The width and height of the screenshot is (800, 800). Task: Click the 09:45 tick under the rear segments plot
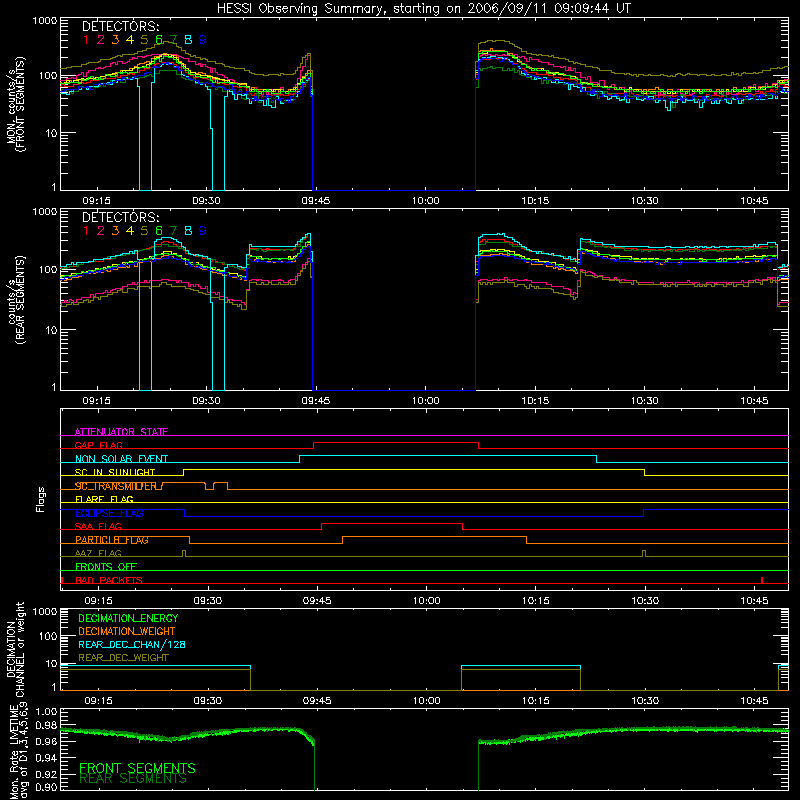pyautogui.click(x=316, y=401)
